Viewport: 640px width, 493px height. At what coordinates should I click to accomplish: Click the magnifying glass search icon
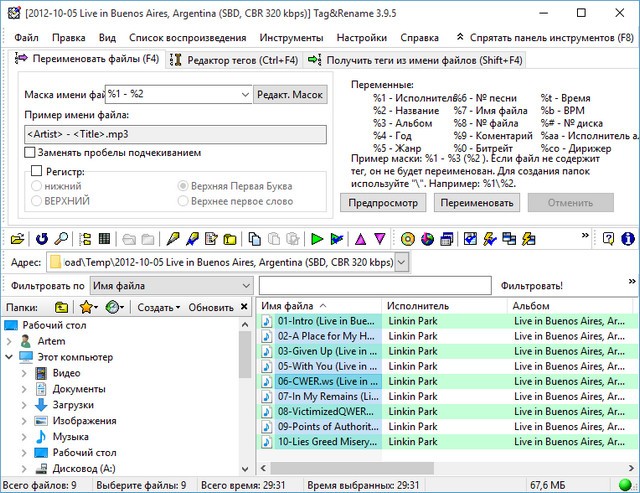point(61,239)
